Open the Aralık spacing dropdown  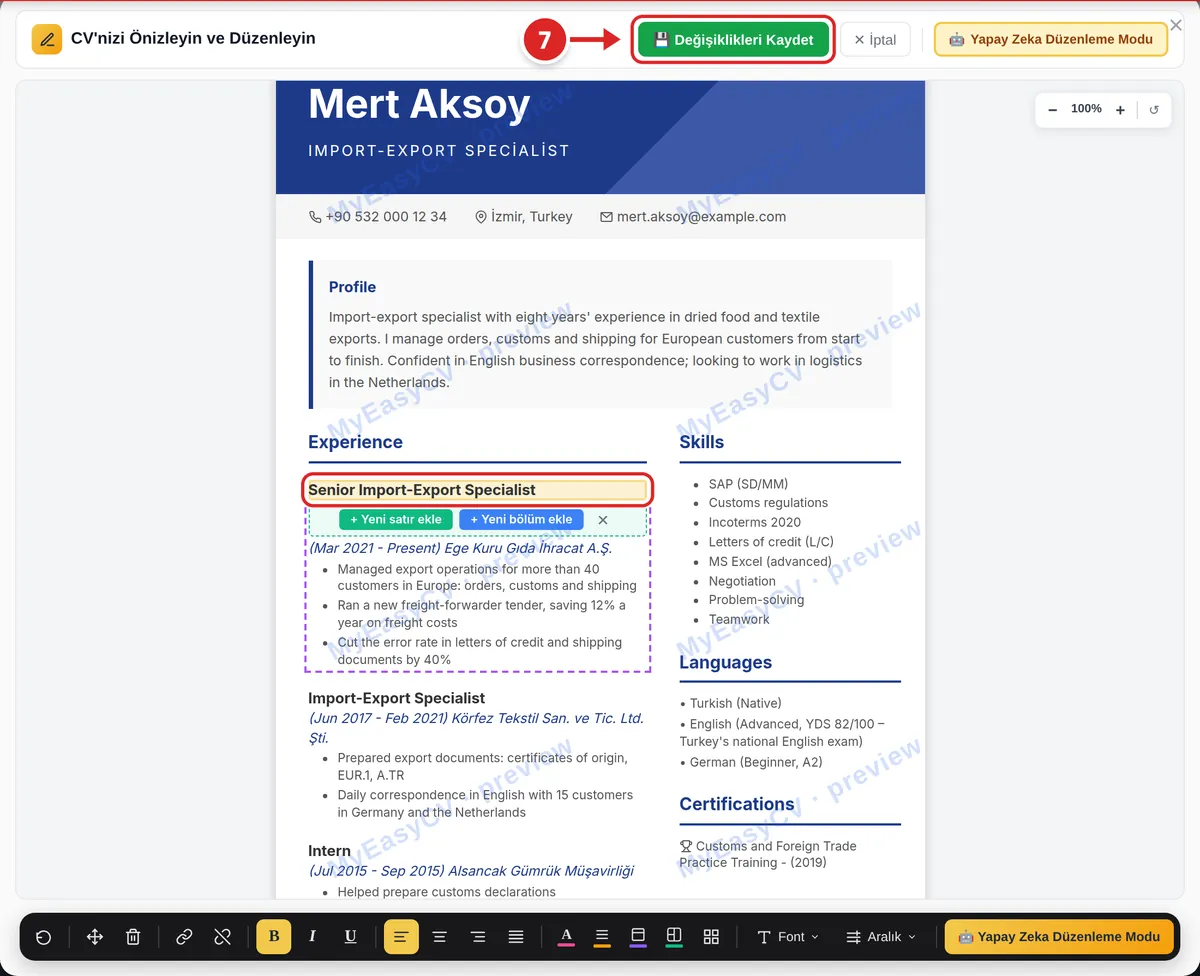point(881,937)
